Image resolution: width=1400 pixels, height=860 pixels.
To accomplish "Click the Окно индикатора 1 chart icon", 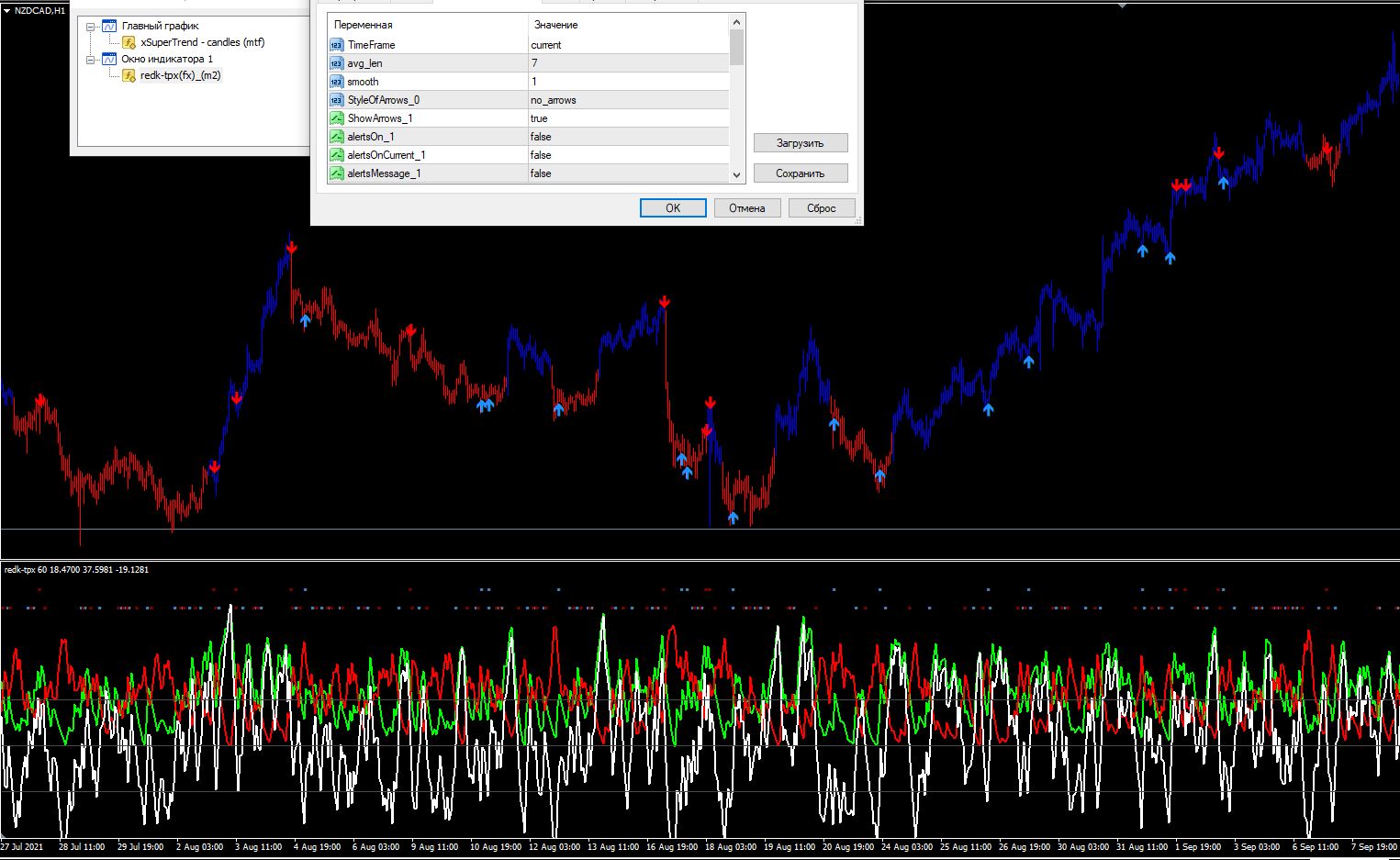I will click(x=109, y=59).
